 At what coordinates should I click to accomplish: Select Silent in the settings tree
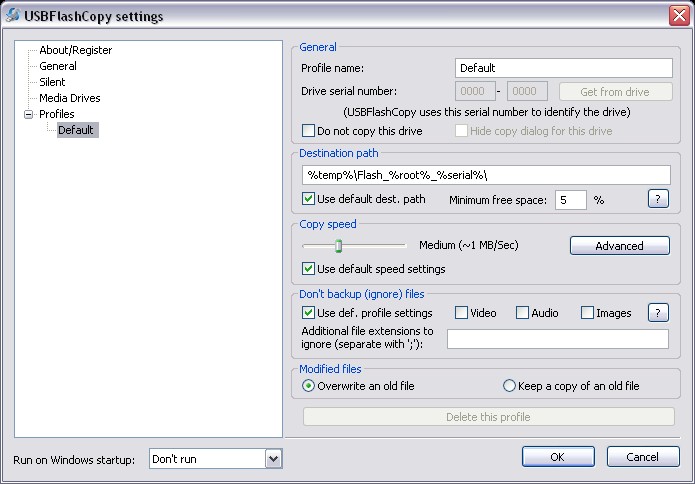(52, 82)
